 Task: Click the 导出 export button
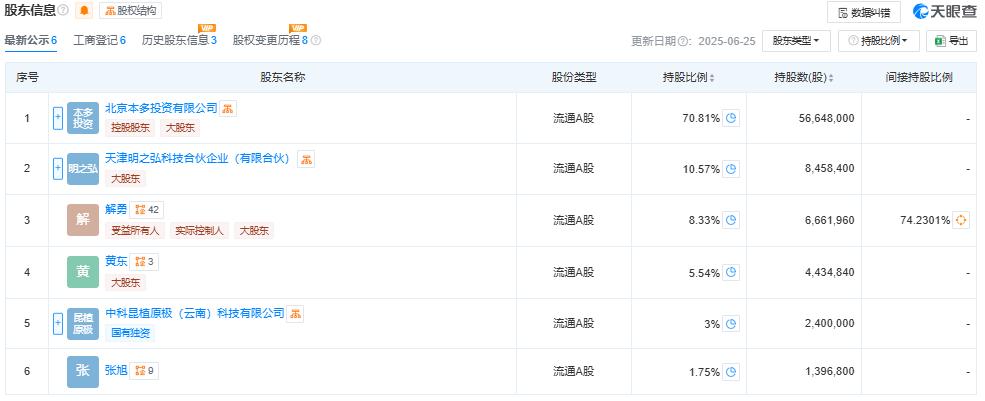point(951,41)
